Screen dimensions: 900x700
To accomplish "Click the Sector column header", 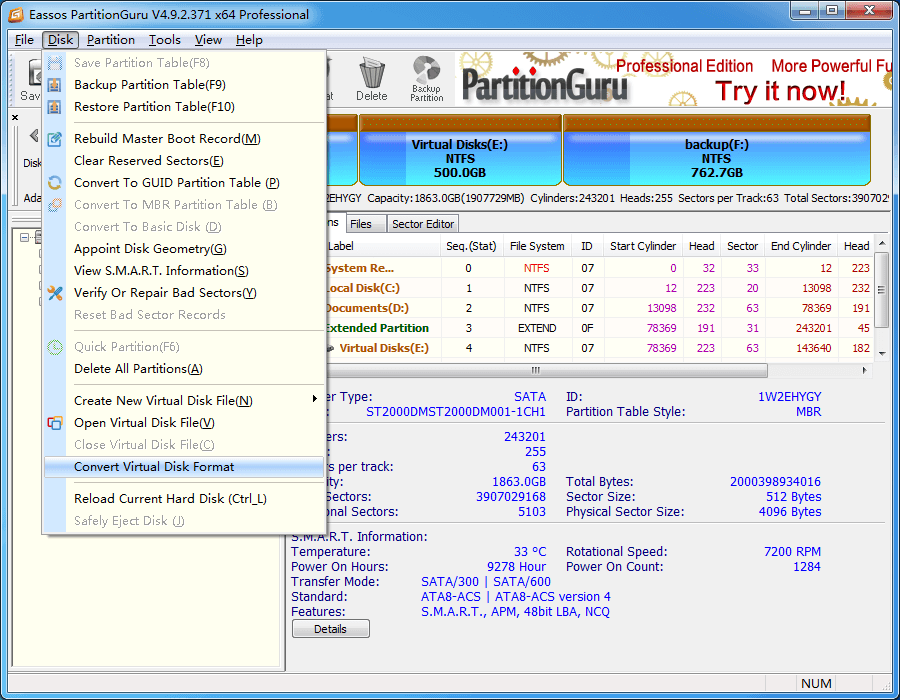I will tap(743, 246).
